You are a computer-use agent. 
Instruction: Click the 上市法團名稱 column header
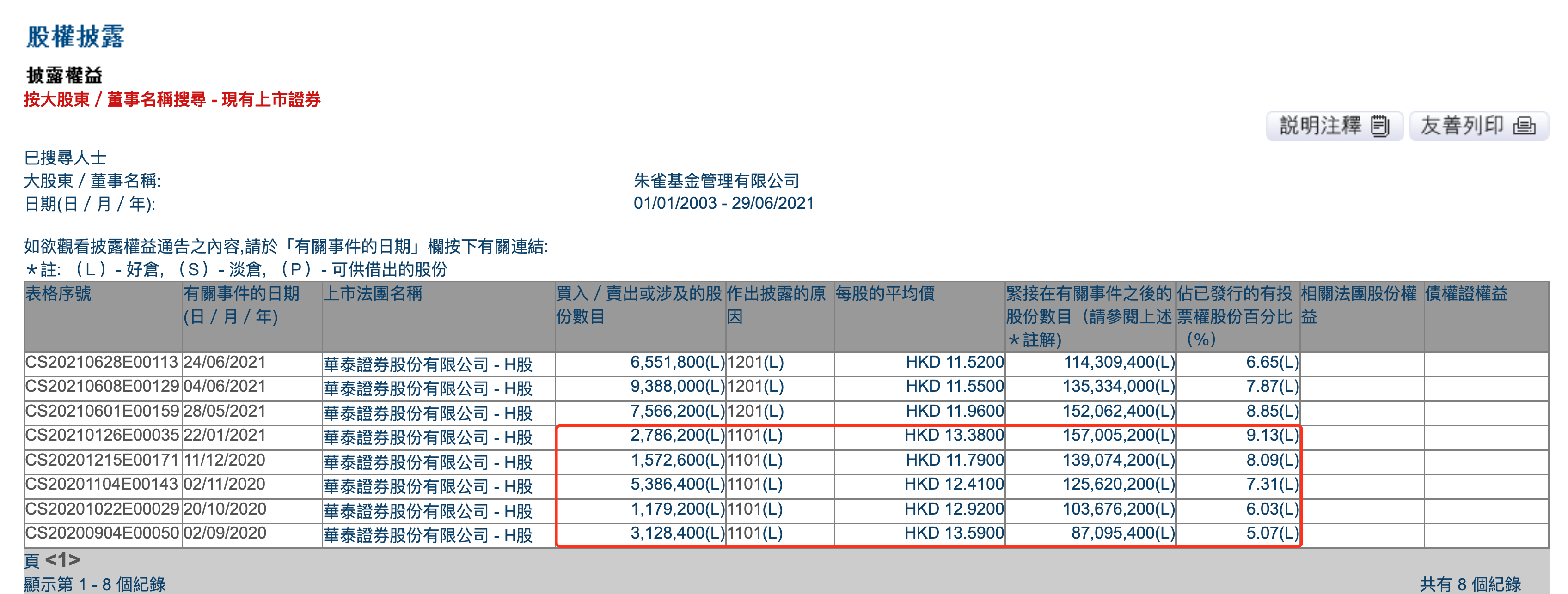tap(373, 294)
